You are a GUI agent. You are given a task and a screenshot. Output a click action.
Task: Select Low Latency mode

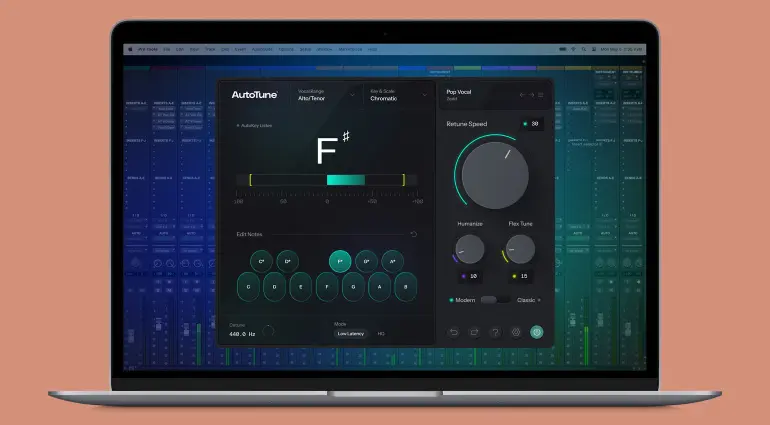(350, 333)
